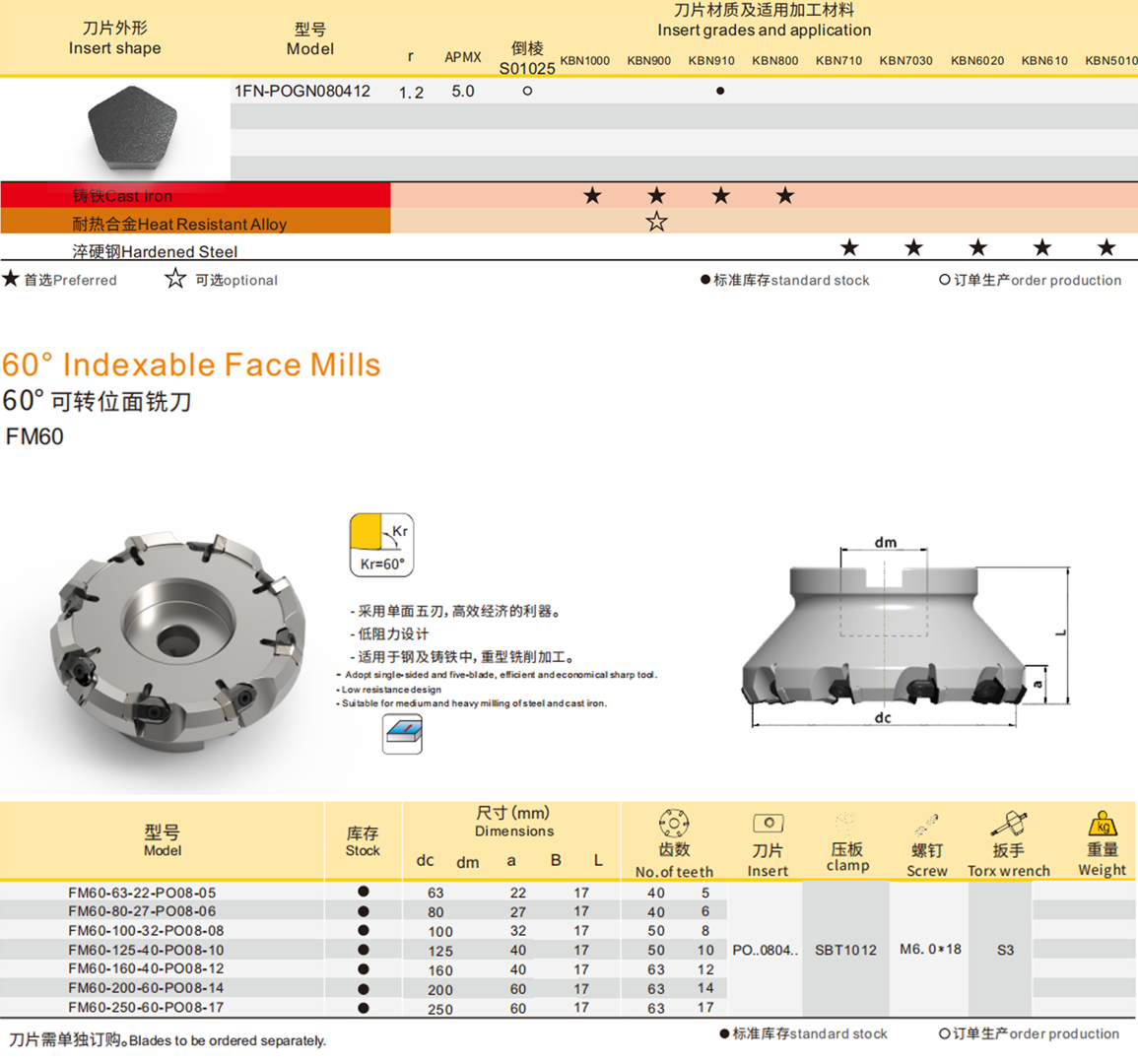Click the pentagon insert shape image
This screenshot has height=1064, width=1138.
131,128
